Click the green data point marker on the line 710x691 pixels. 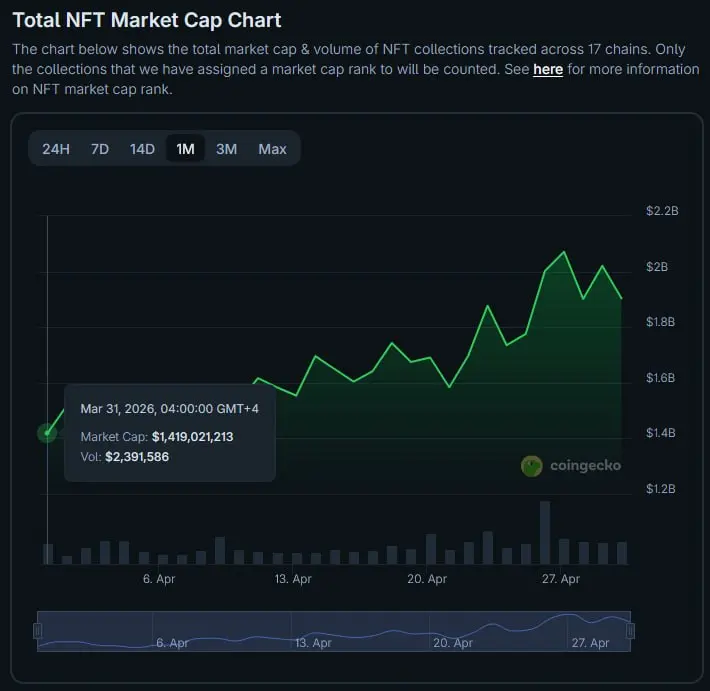point(47,433)
